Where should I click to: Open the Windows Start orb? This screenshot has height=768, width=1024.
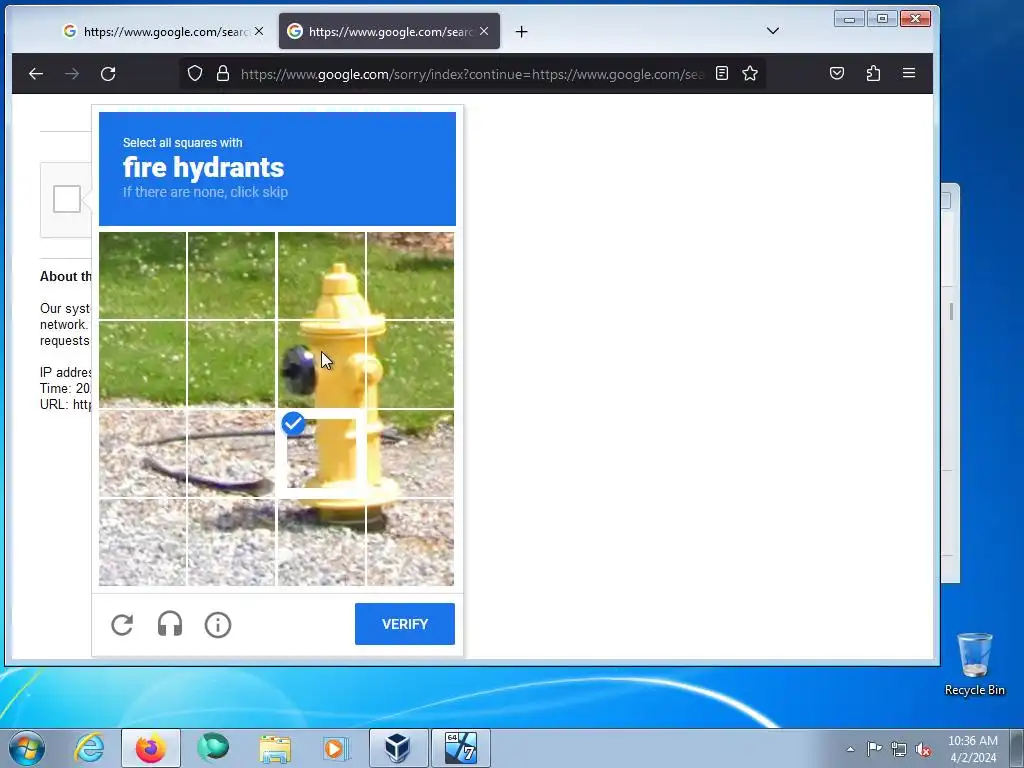(27, 748)
